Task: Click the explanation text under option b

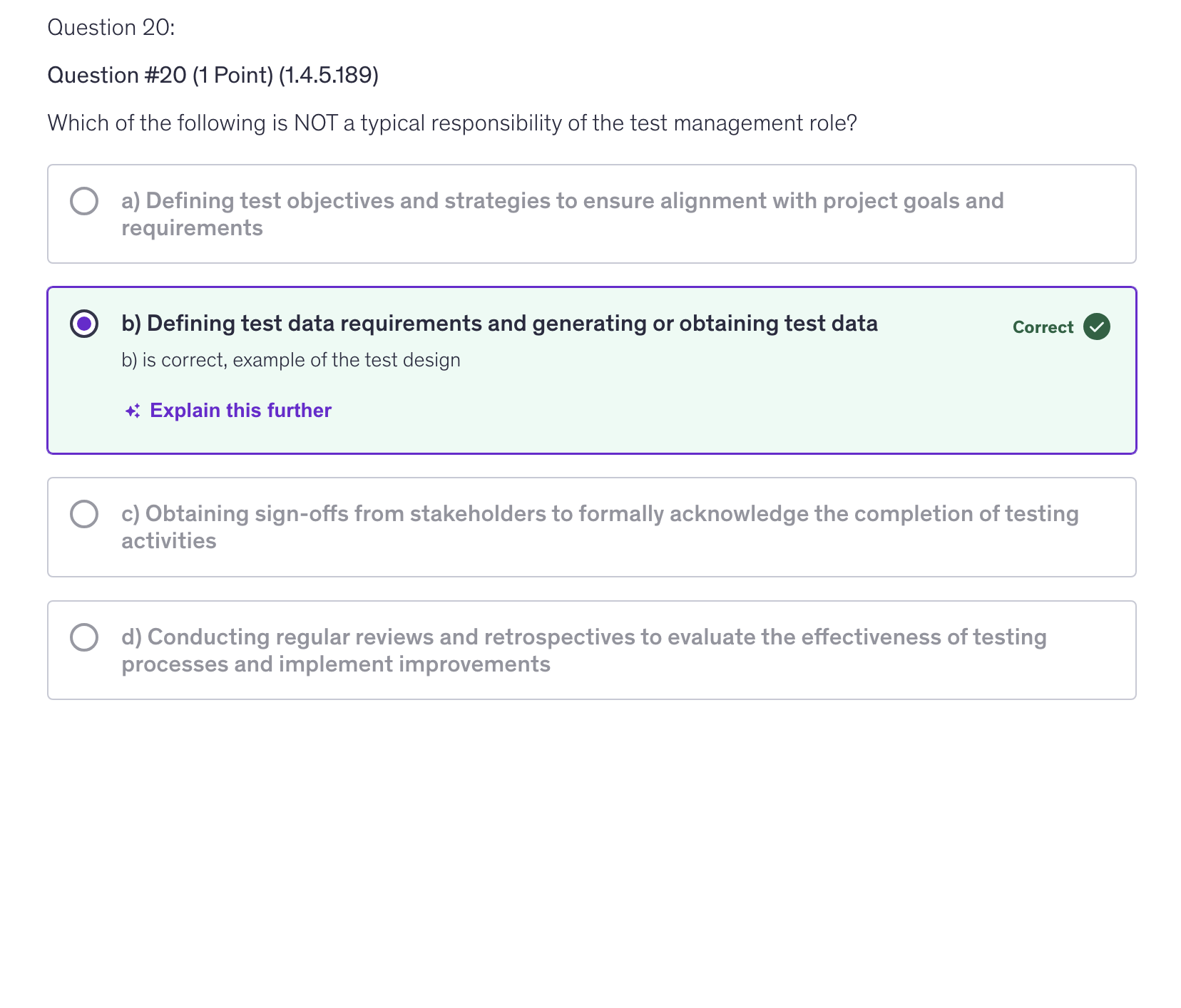Action: pyautogui.click(x=290, y=360)
